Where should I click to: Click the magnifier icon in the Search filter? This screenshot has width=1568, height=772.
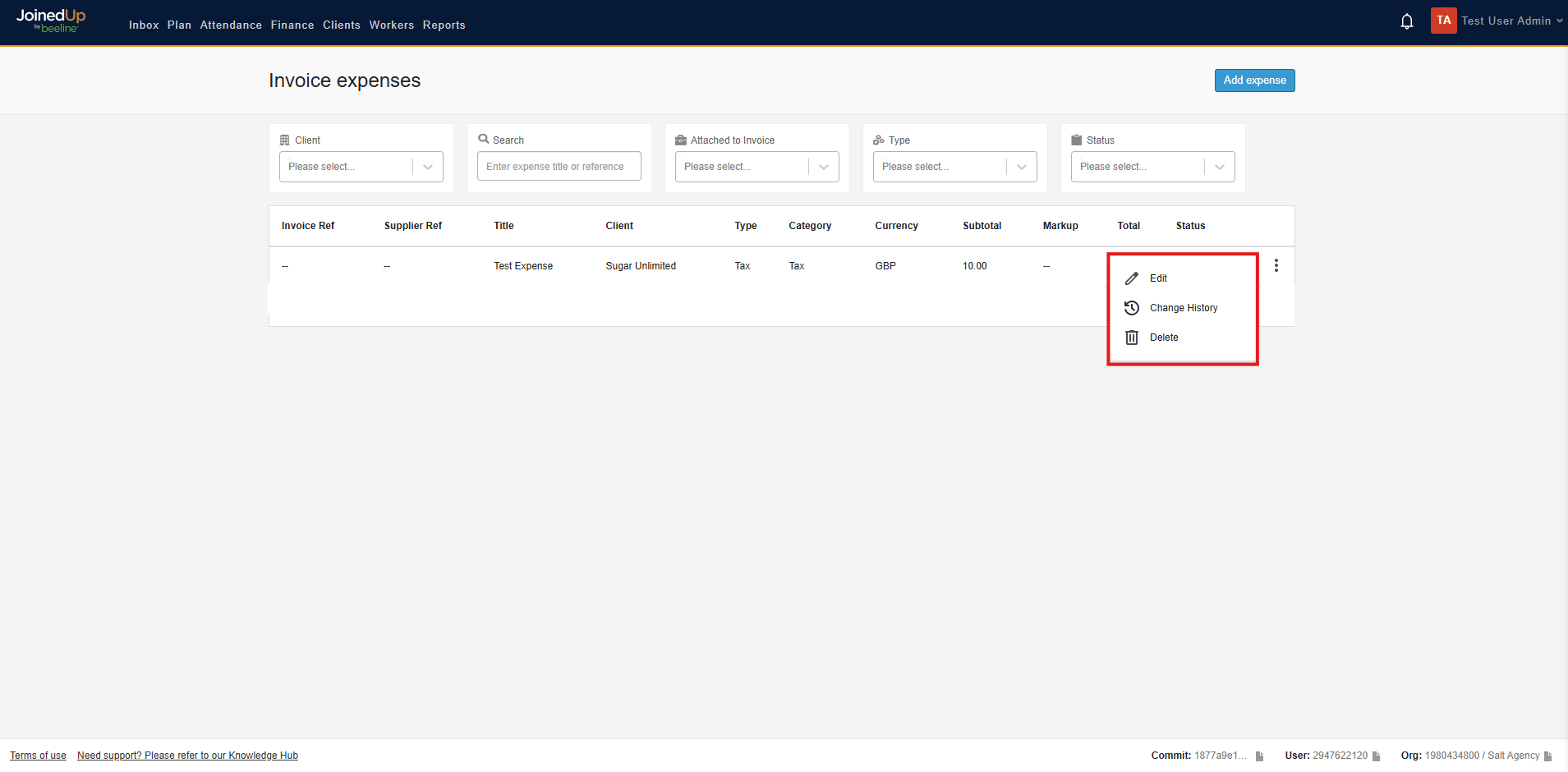(x=484, y=140)
